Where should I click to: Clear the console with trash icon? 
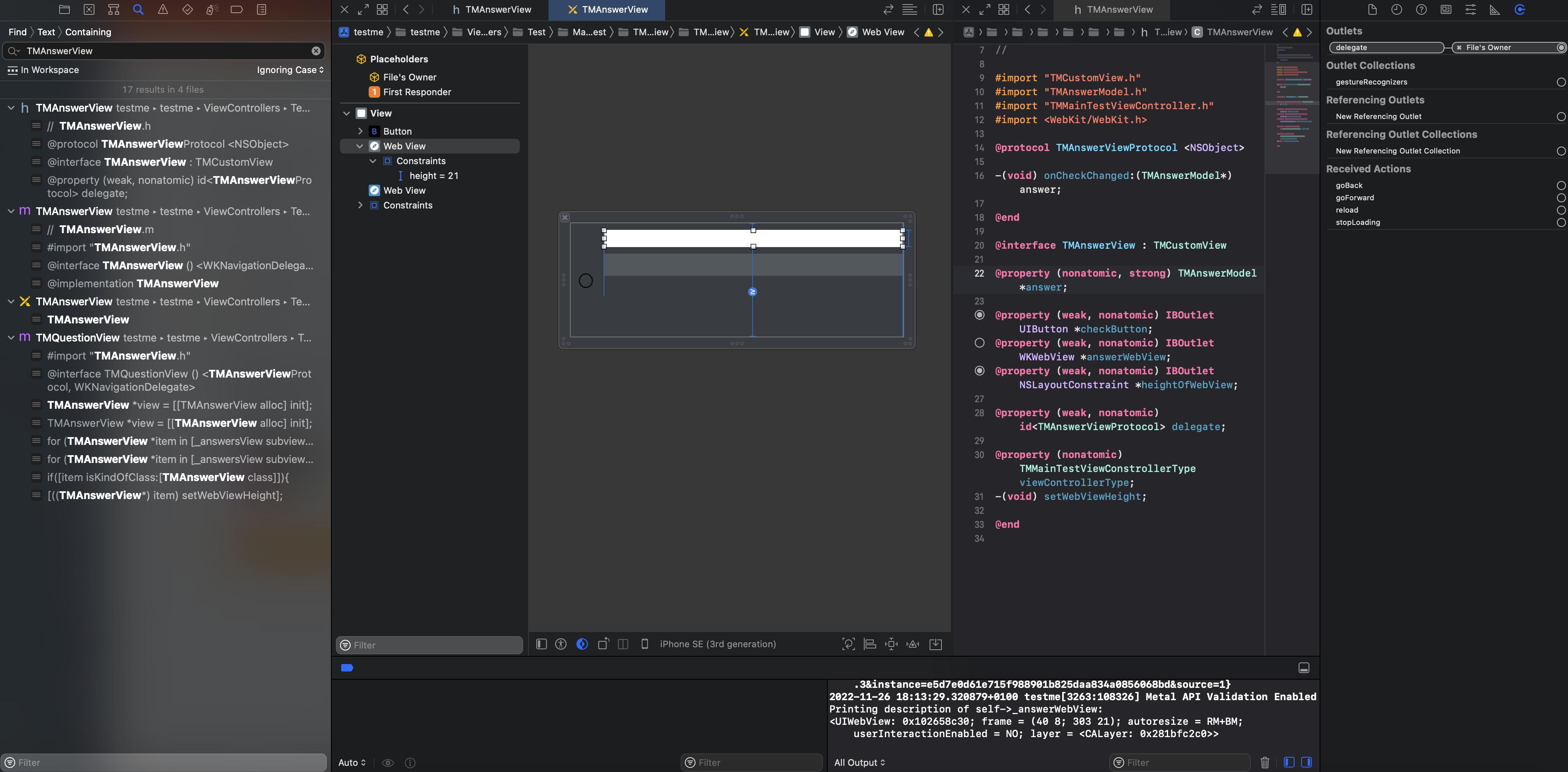click(x=1265, y=763)
